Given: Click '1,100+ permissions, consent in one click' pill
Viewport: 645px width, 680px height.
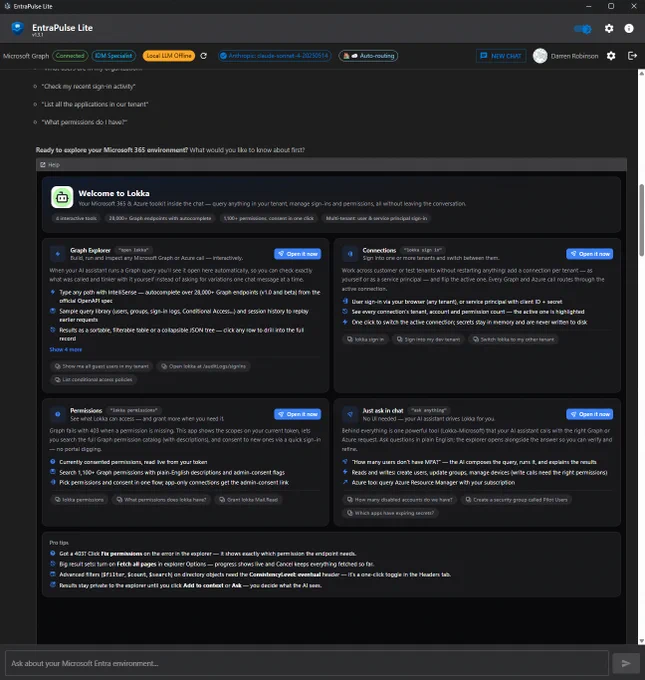Looking at the screenshot, I should 268,219.
